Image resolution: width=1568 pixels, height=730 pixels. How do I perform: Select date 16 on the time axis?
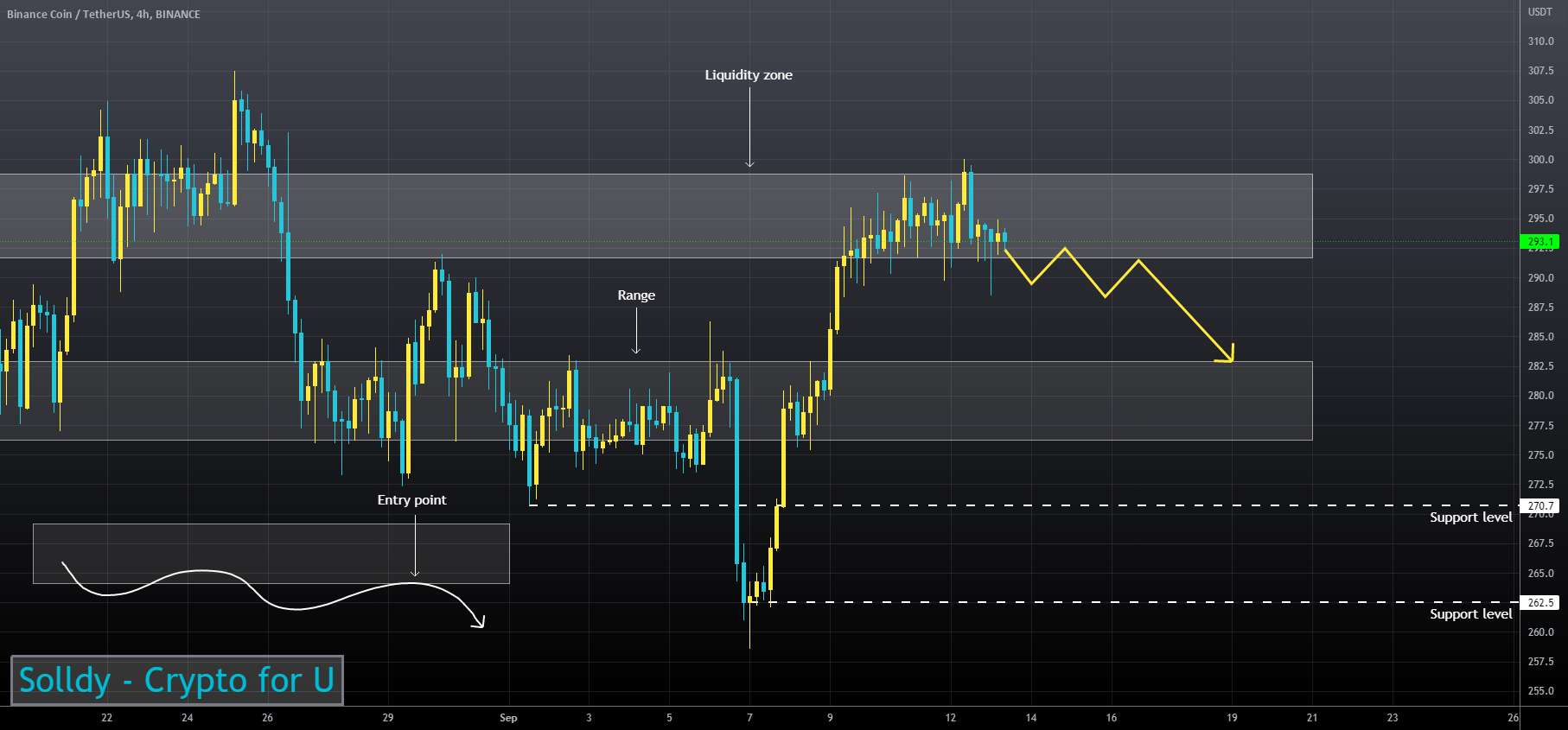click(1112, 718)
